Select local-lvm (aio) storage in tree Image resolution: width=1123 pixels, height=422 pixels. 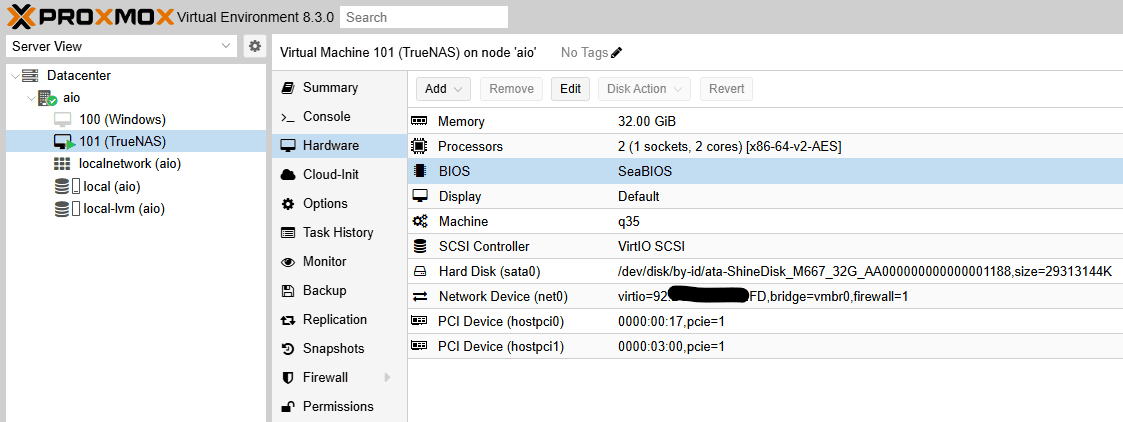tap(124, 209)
